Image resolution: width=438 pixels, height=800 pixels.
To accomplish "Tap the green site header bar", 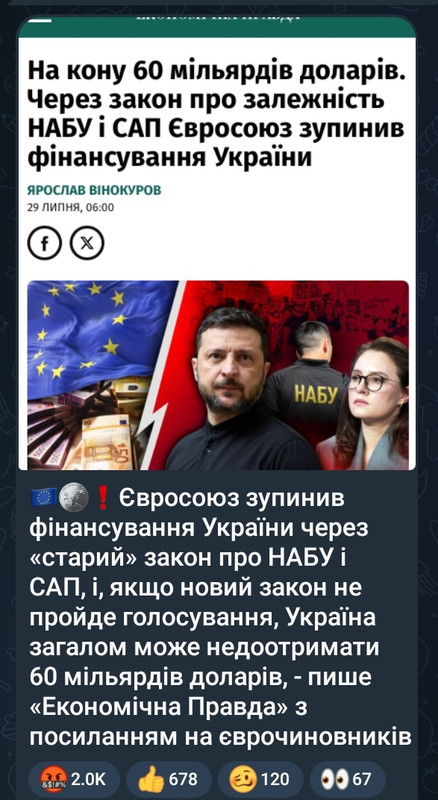I will coord(217,27).
